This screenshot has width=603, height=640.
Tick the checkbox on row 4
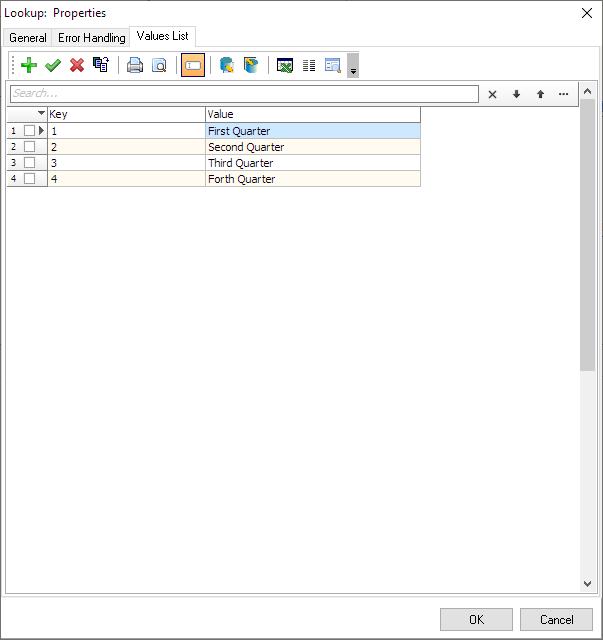coord(29,178)
